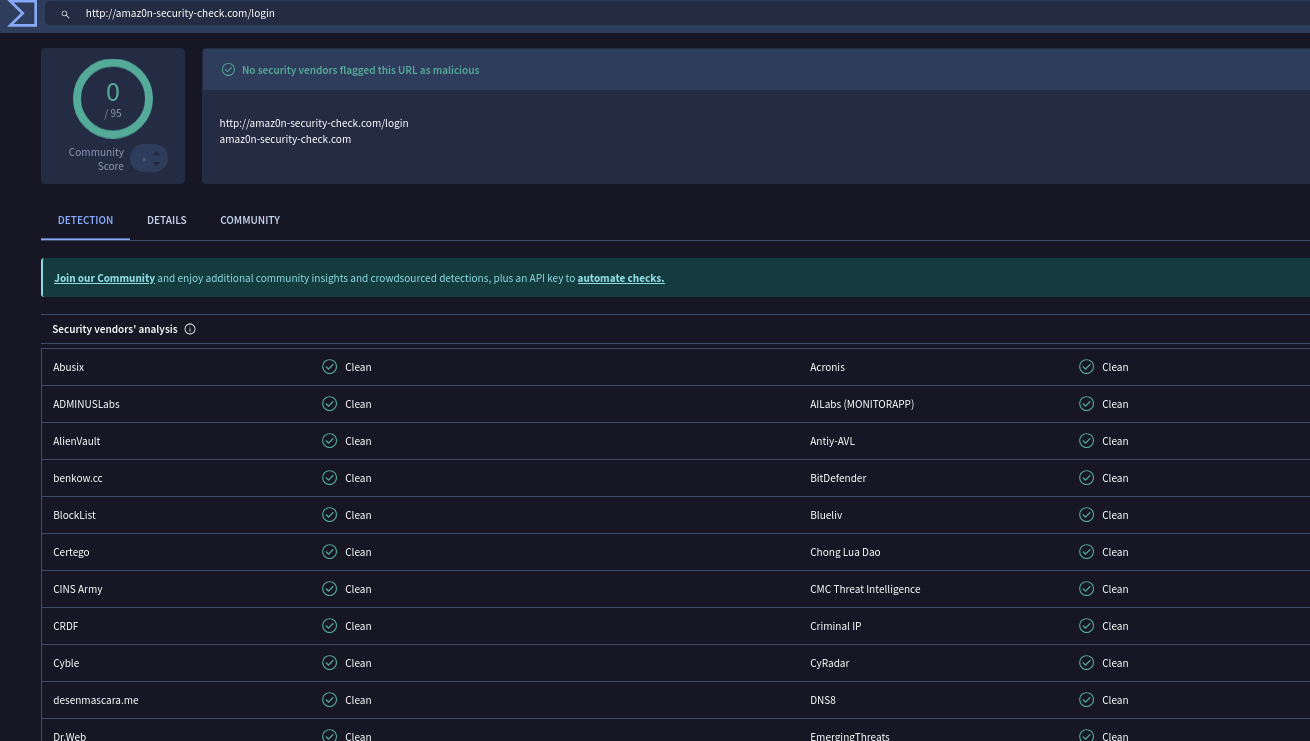The image size is (1310, 741).
Task: Click the Clean checkmark beside Cyble
Action: (x=329, y=662)
